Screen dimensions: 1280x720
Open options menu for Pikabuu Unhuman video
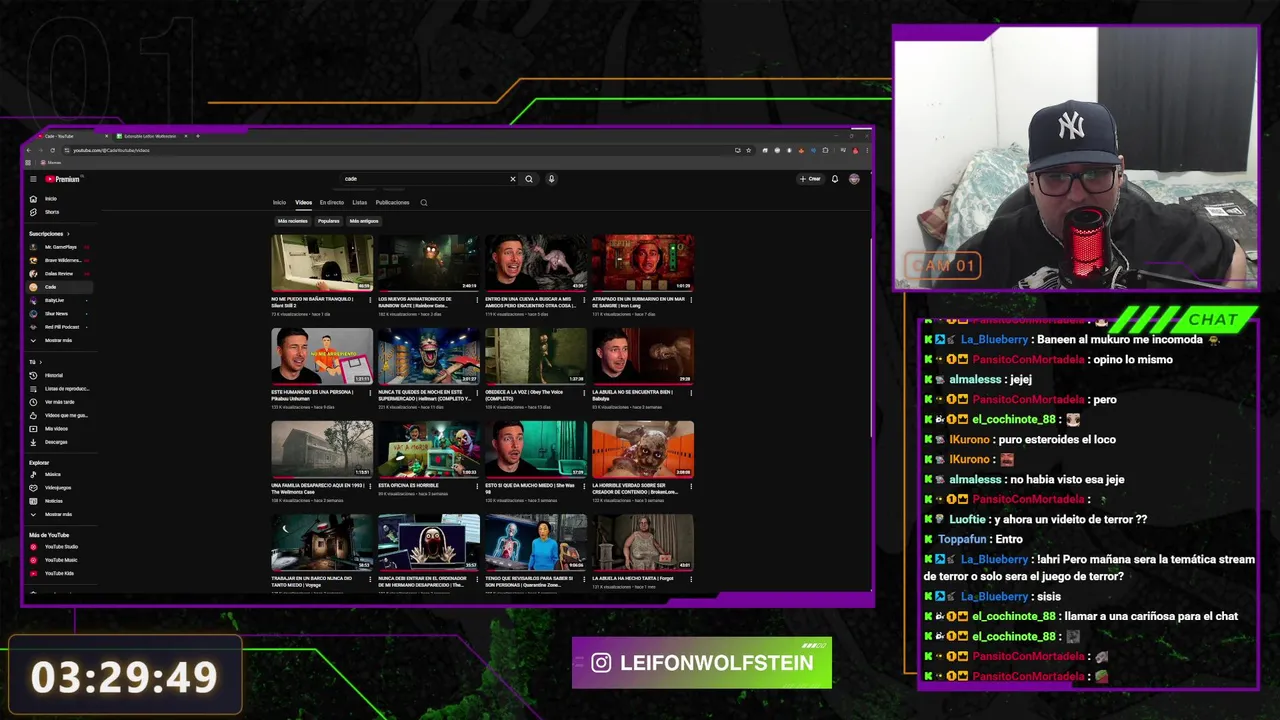coord(369,392)
